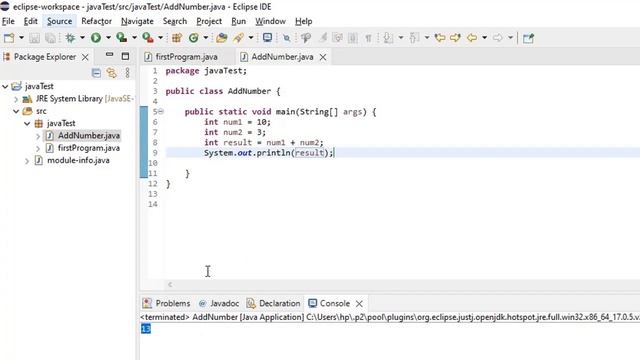Toggle Mark Occurrences pencil icon
Viewport: 640px width, 360px height.
(323, 38)
